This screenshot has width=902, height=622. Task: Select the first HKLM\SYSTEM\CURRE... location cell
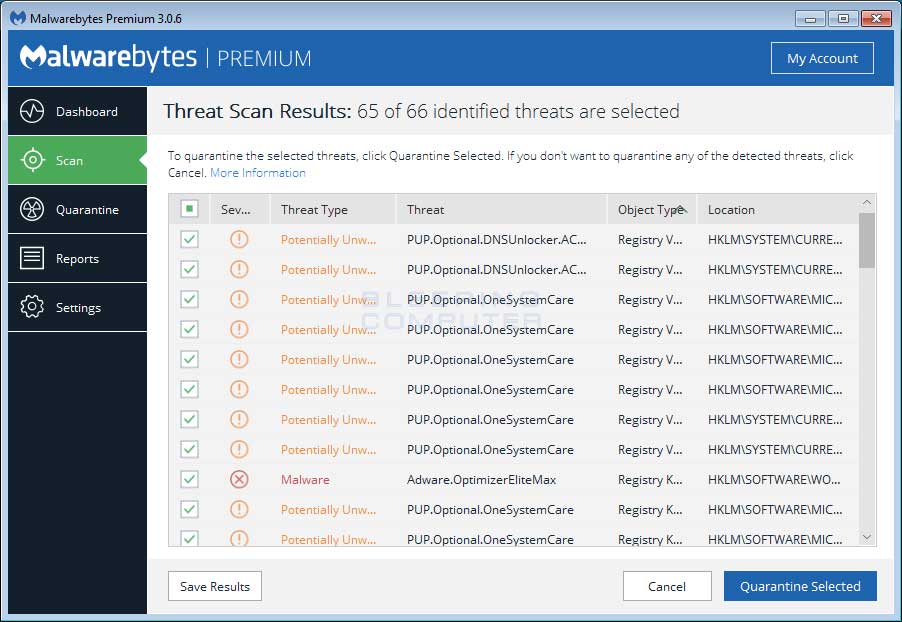pyautogui.click(x=775, y=239)
